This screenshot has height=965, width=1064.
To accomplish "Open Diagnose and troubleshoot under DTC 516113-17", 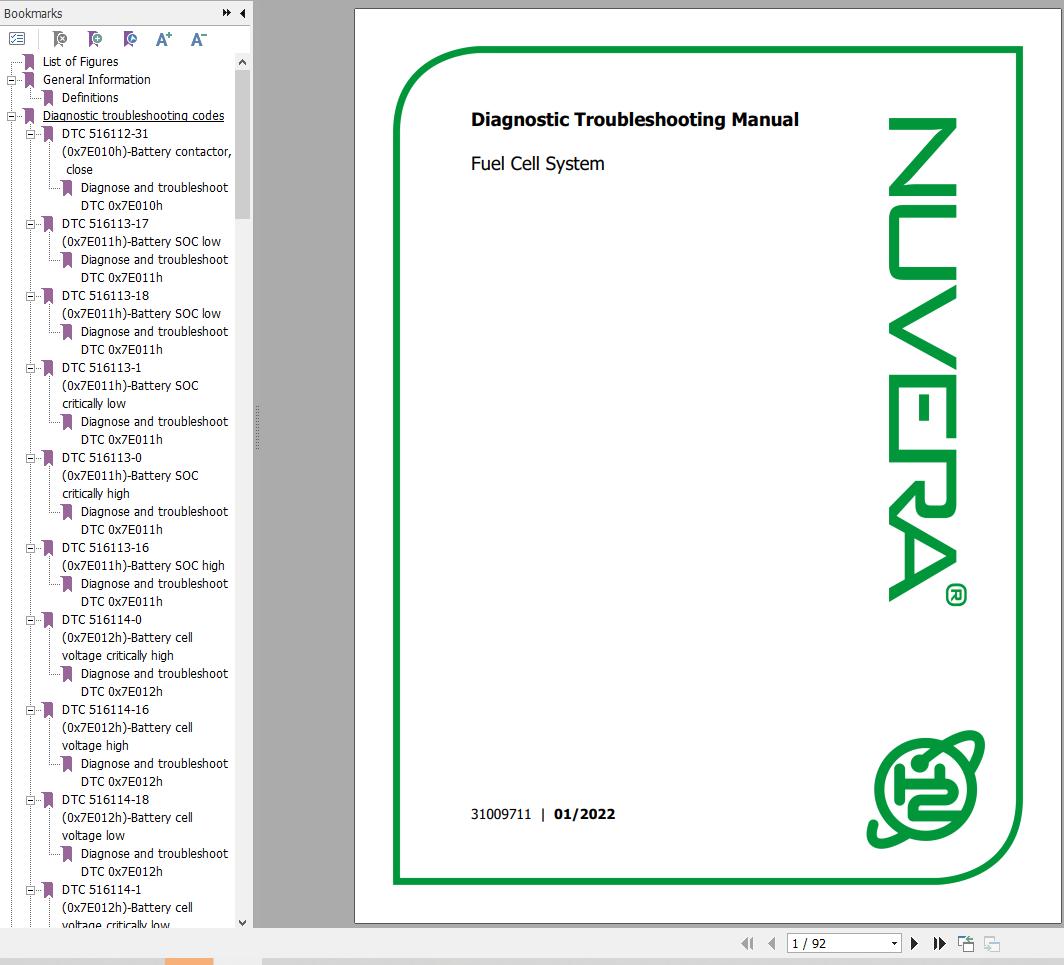I will [154, 268].
